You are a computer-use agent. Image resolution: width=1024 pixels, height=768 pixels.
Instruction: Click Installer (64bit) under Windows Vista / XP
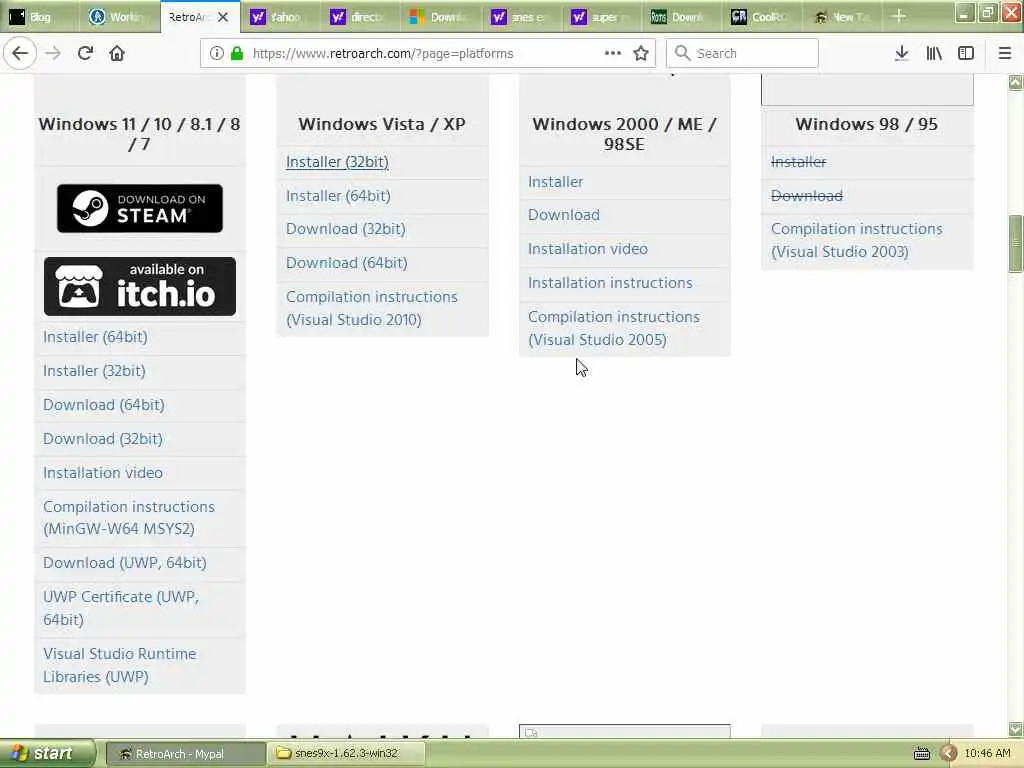(338, 196)
